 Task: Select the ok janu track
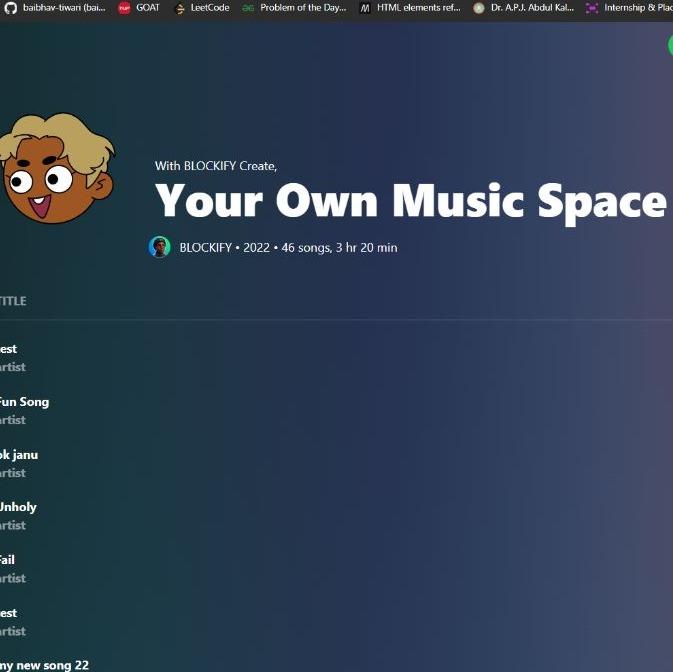pyautogui.click(x=19, y=455)
